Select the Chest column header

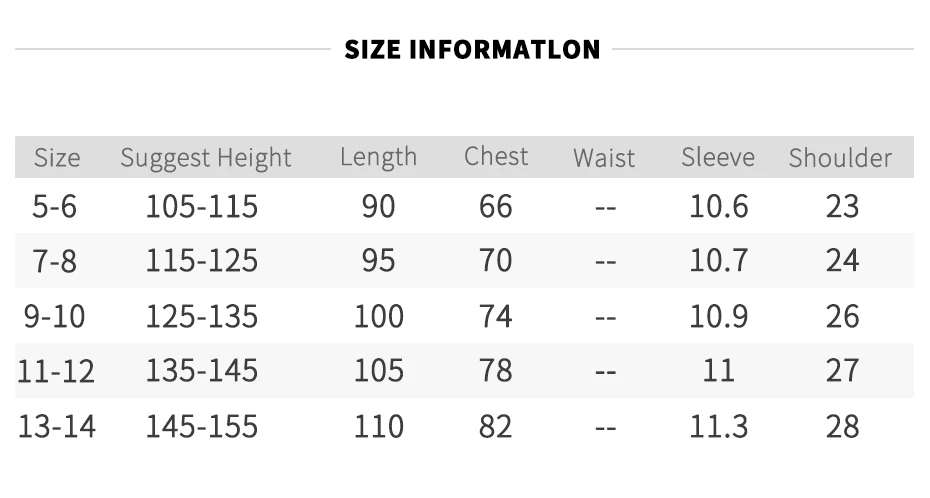click(496, 157)
